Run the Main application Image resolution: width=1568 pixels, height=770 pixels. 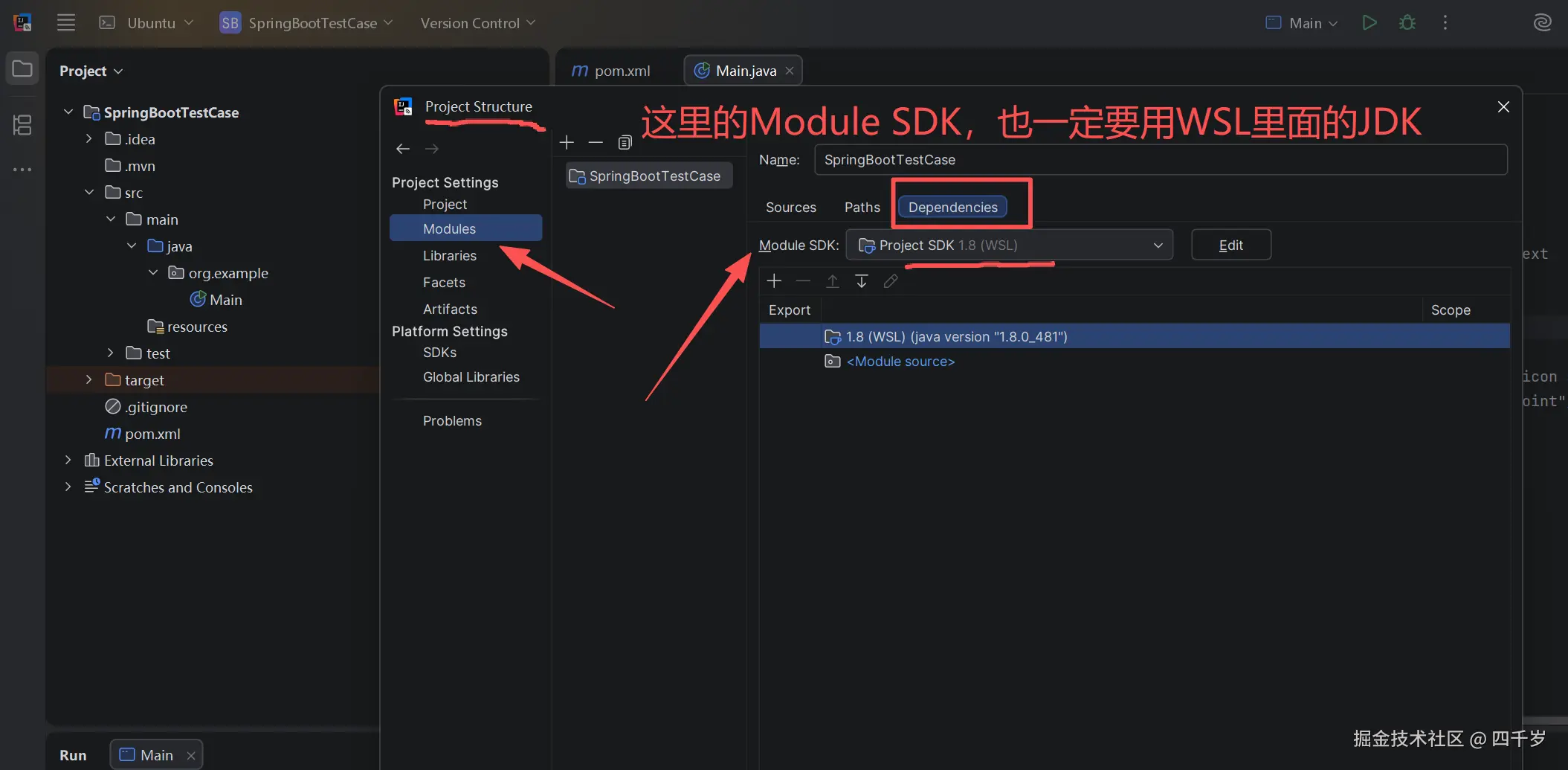(1369, 22)
